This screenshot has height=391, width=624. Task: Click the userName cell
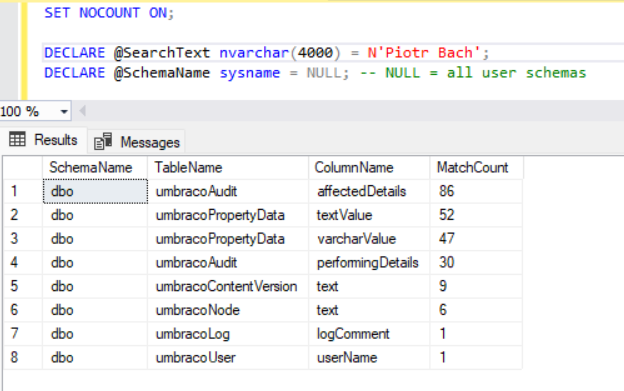click(x=369, y=357)
